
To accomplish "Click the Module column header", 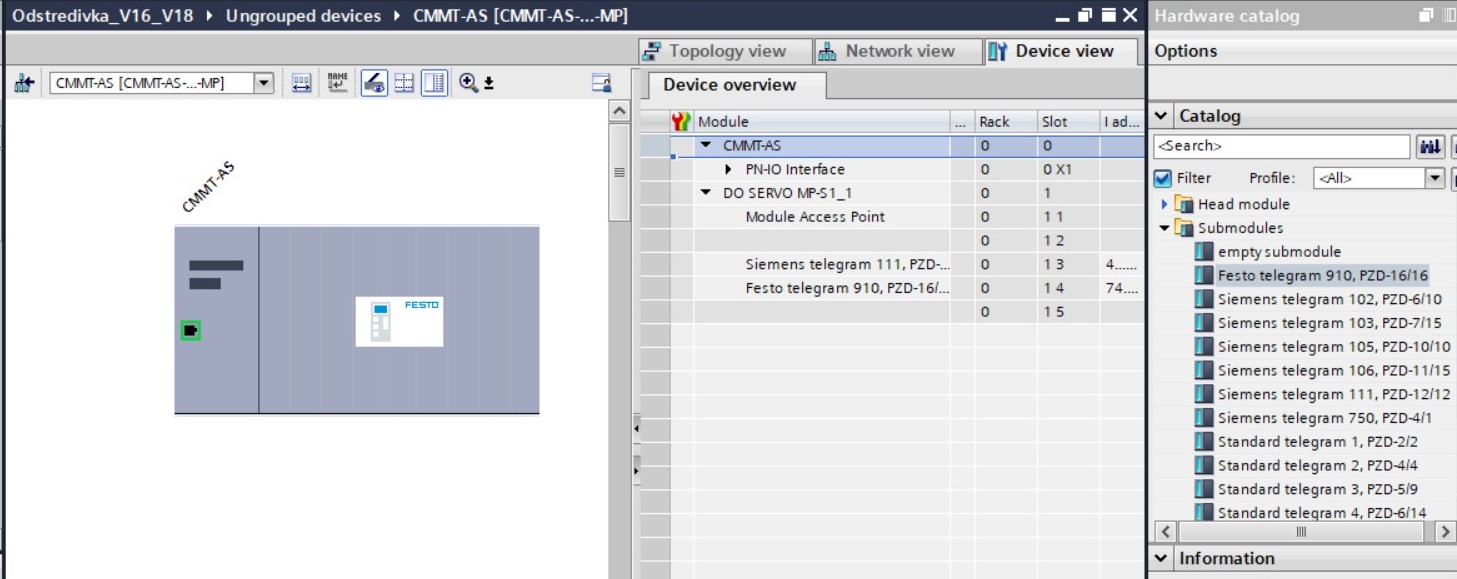I will pos(821,122).
